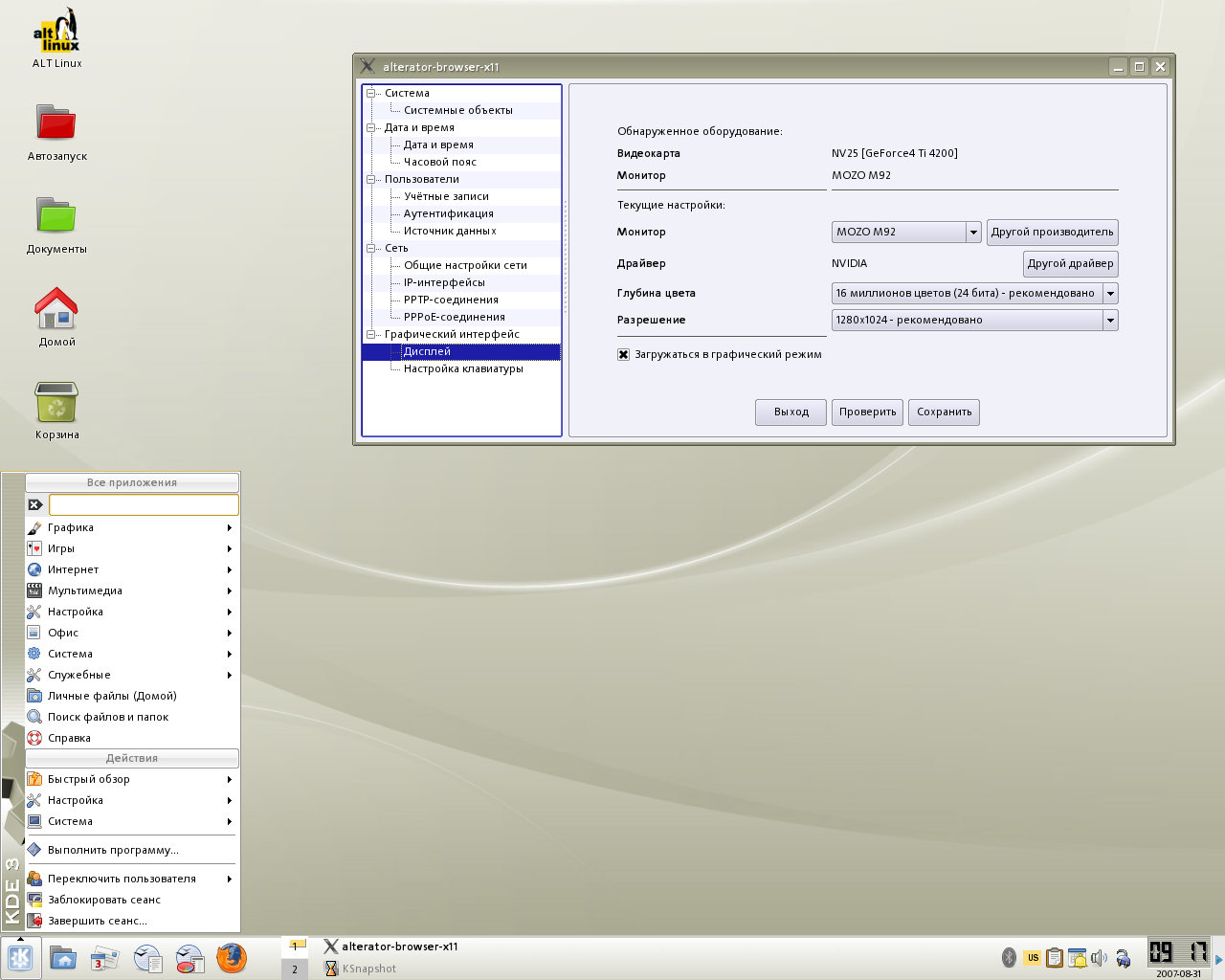Viewport: 1225px width, 980px height.
Task: Switch to virtual desktop 2 in pager
Action: pyautogui.click(x=295, y=969)
